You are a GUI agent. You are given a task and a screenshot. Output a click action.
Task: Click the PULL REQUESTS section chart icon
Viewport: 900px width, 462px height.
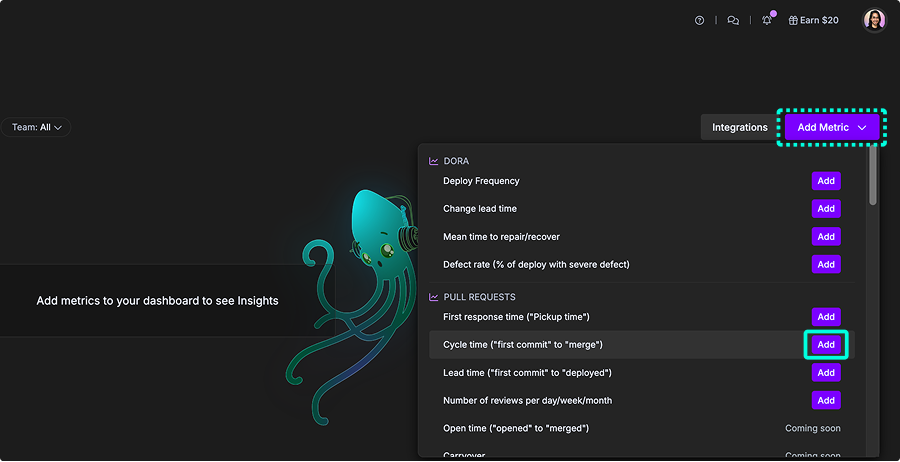point(433,297)
